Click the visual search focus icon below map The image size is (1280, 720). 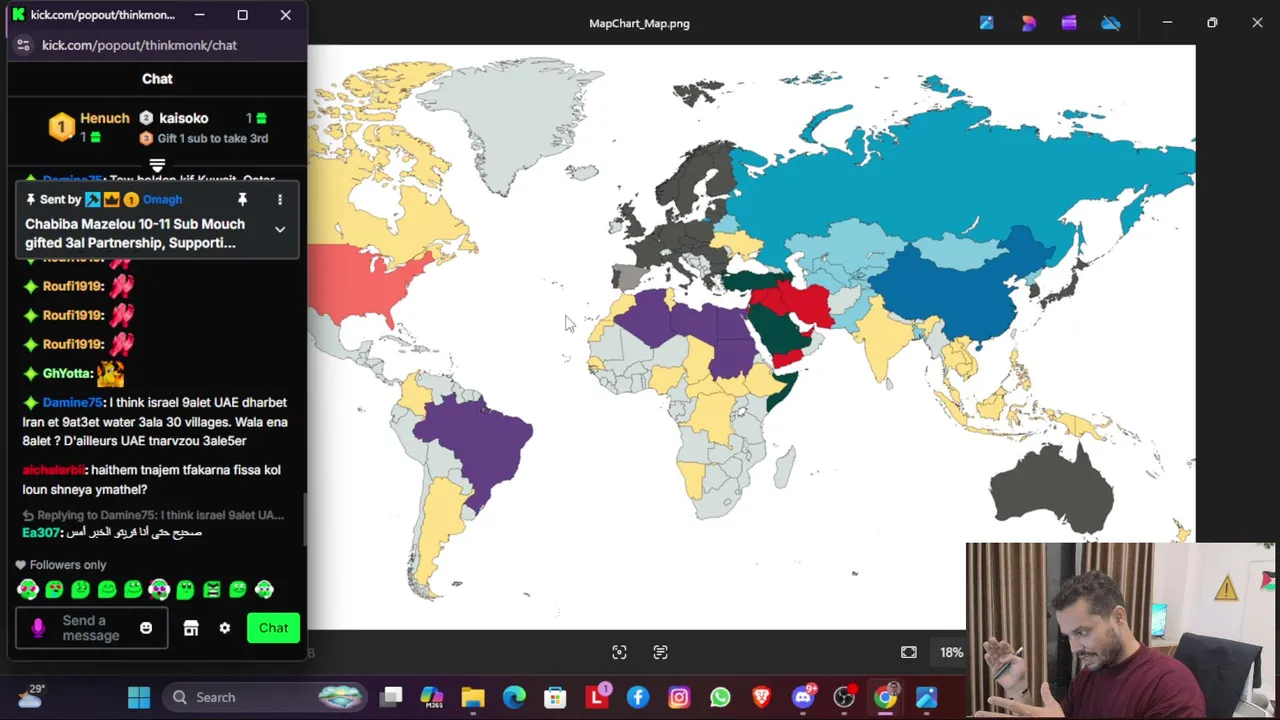619,652
